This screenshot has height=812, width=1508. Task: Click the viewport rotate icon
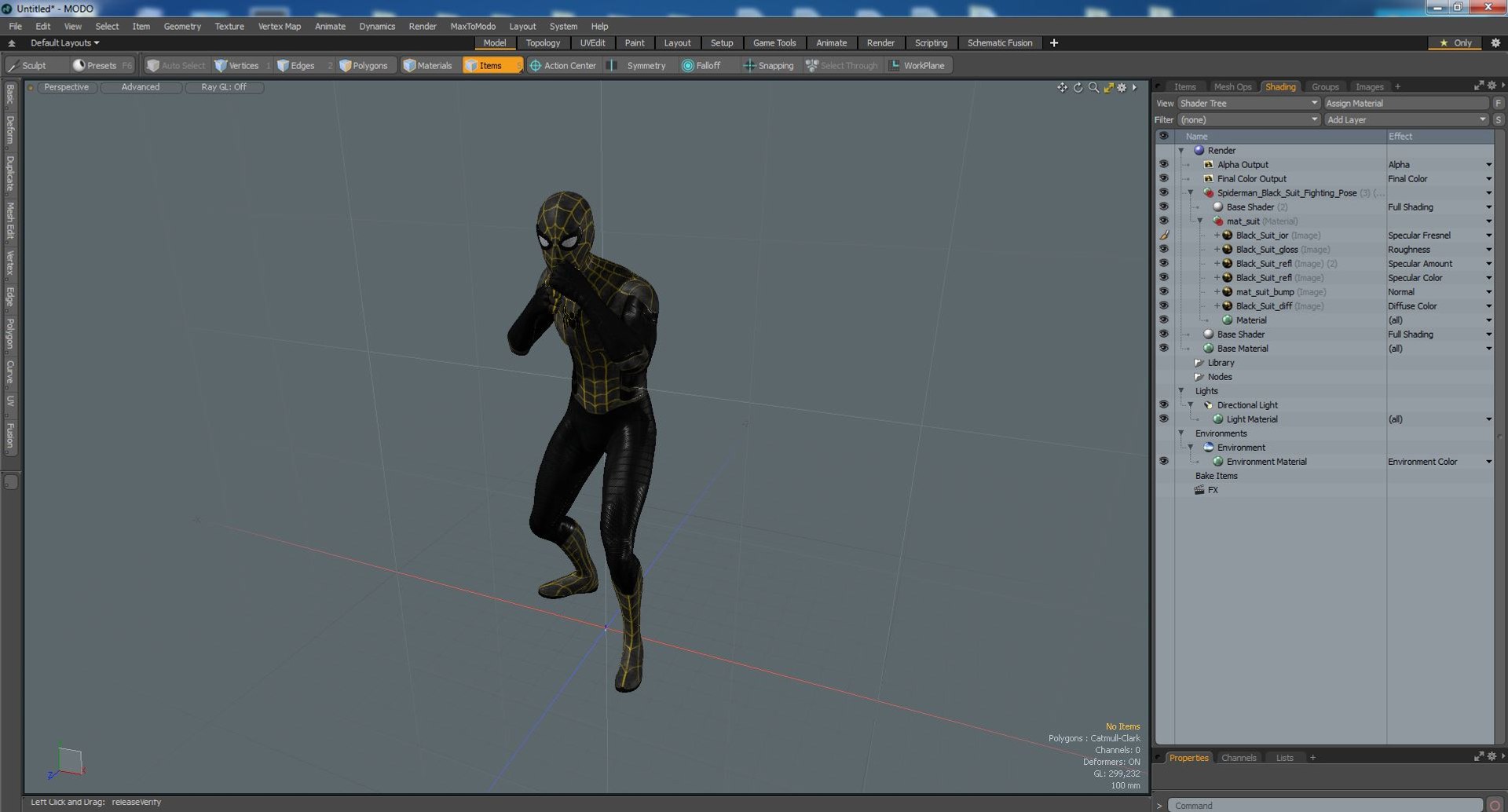pos(1078,88)
